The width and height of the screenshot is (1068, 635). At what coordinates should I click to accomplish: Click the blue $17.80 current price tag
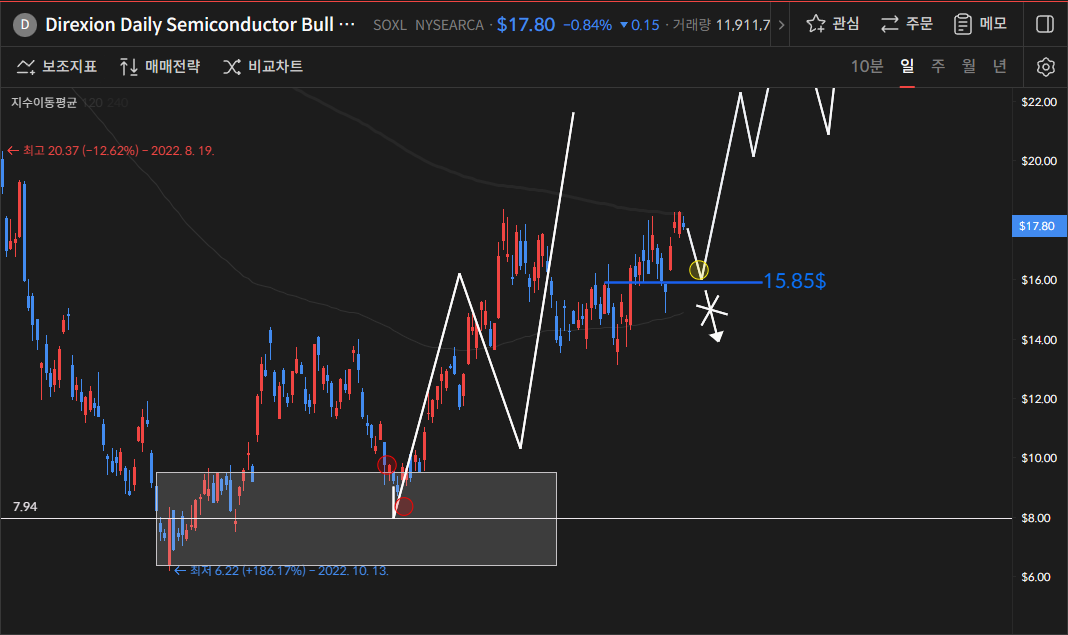tap(1037, 226)
